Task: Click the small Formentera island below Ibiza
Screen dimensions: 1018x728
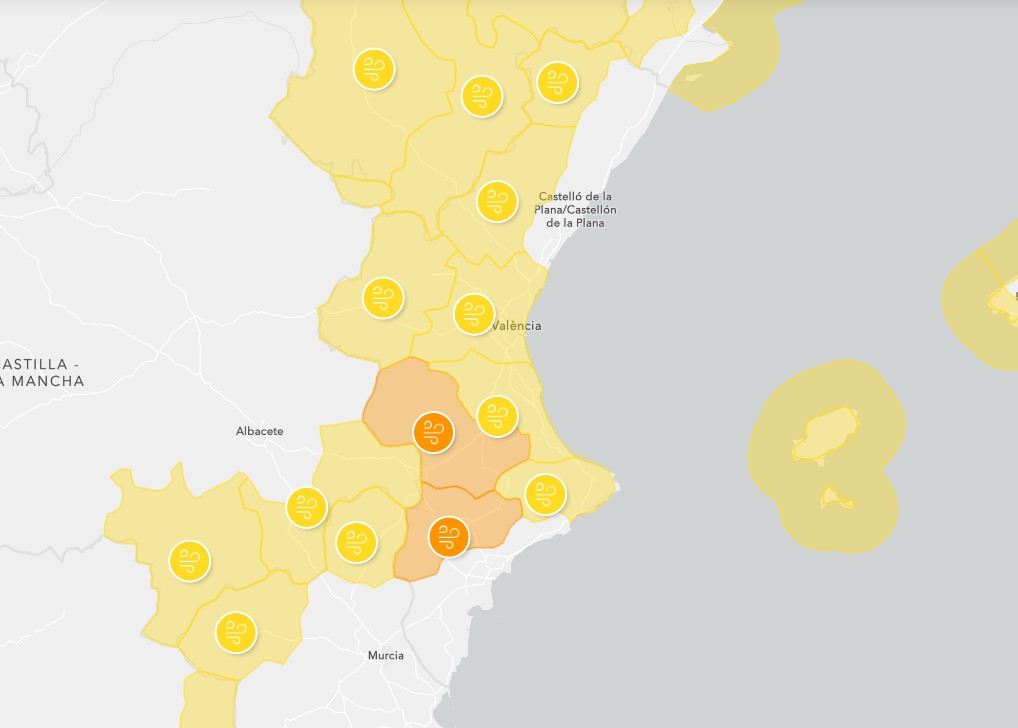Action: (x=833, y=497)
